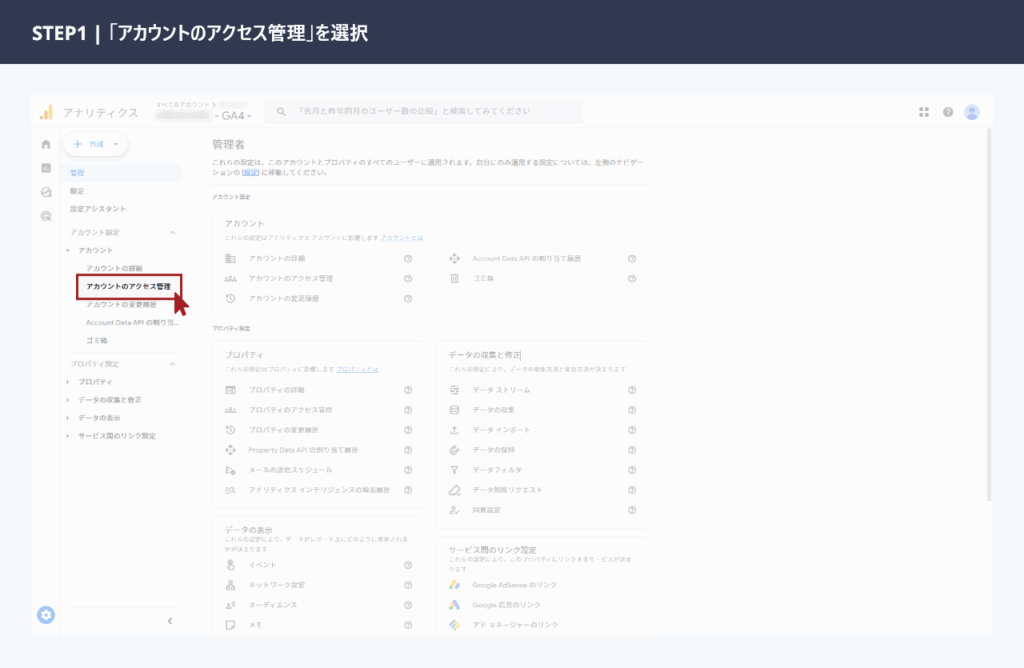
Task: Collapse the sidebar with the left chevron
Action: tap(172, 621)
